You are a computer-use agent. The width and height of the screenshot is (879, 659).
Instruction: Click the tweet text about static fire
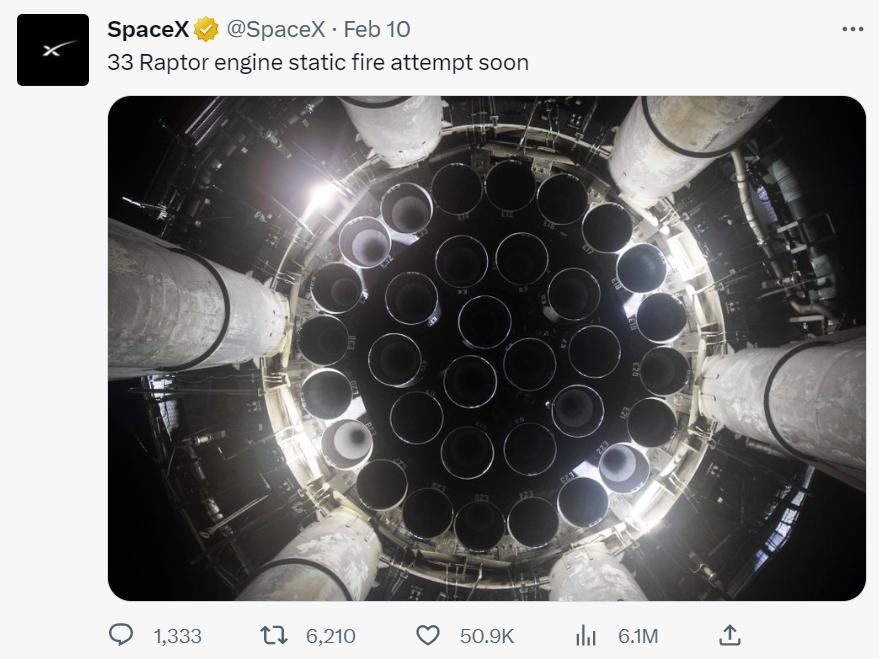318,62
